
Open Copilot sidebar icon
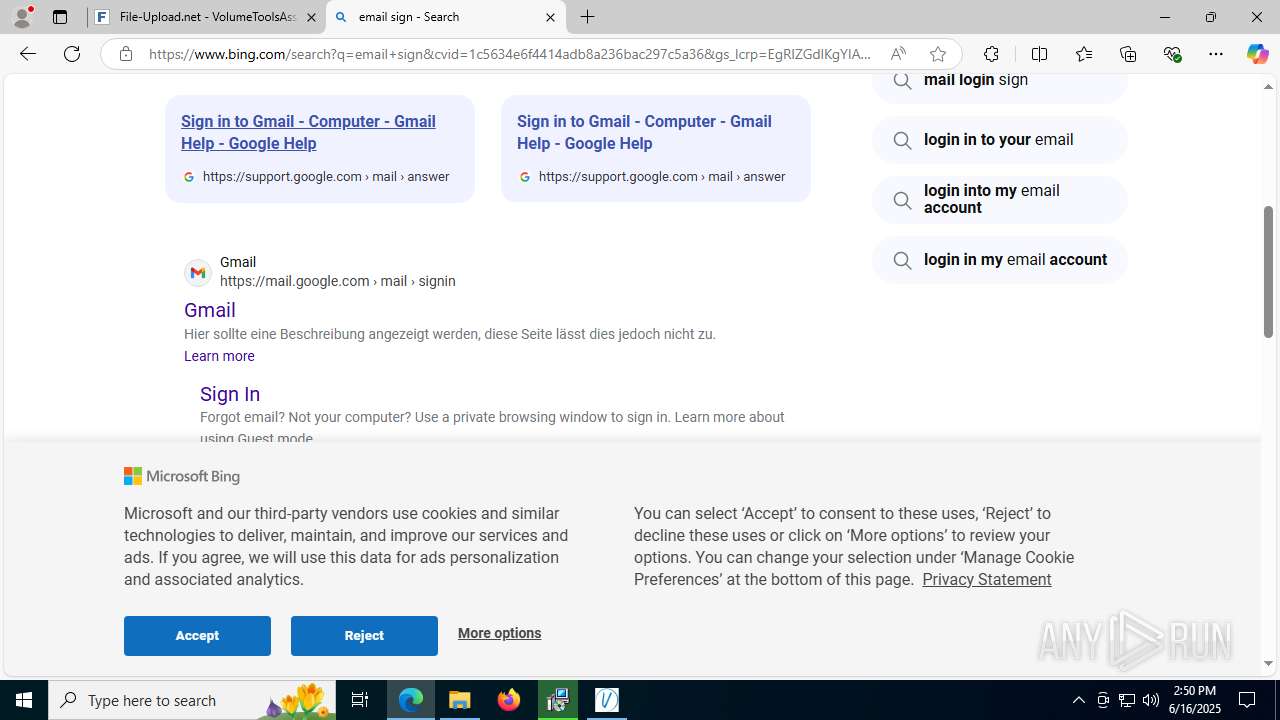click(1257, 54)
